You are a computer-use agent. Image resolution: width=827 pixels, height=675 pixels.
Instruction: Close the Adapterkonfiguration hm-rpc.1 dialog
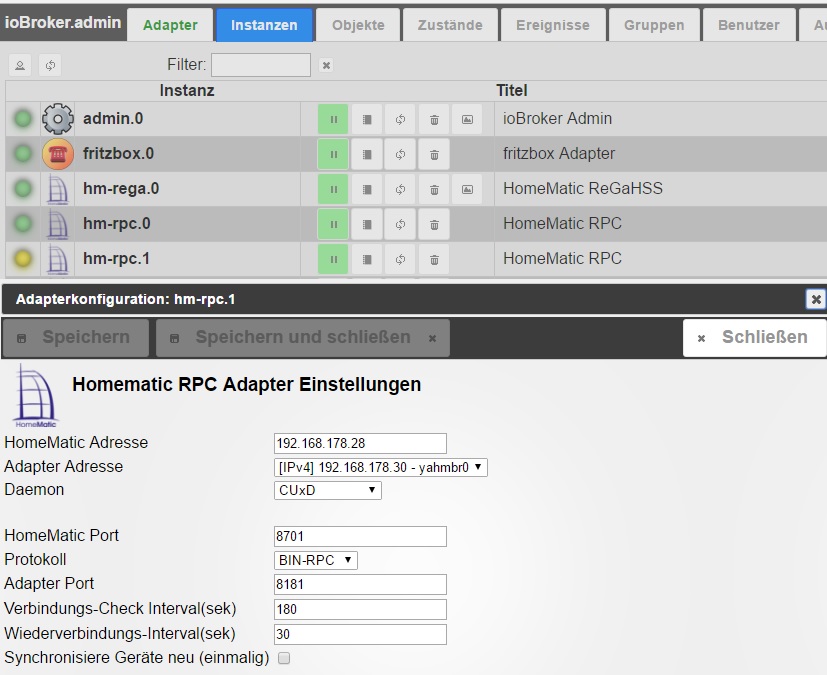[x=815, y=300]
